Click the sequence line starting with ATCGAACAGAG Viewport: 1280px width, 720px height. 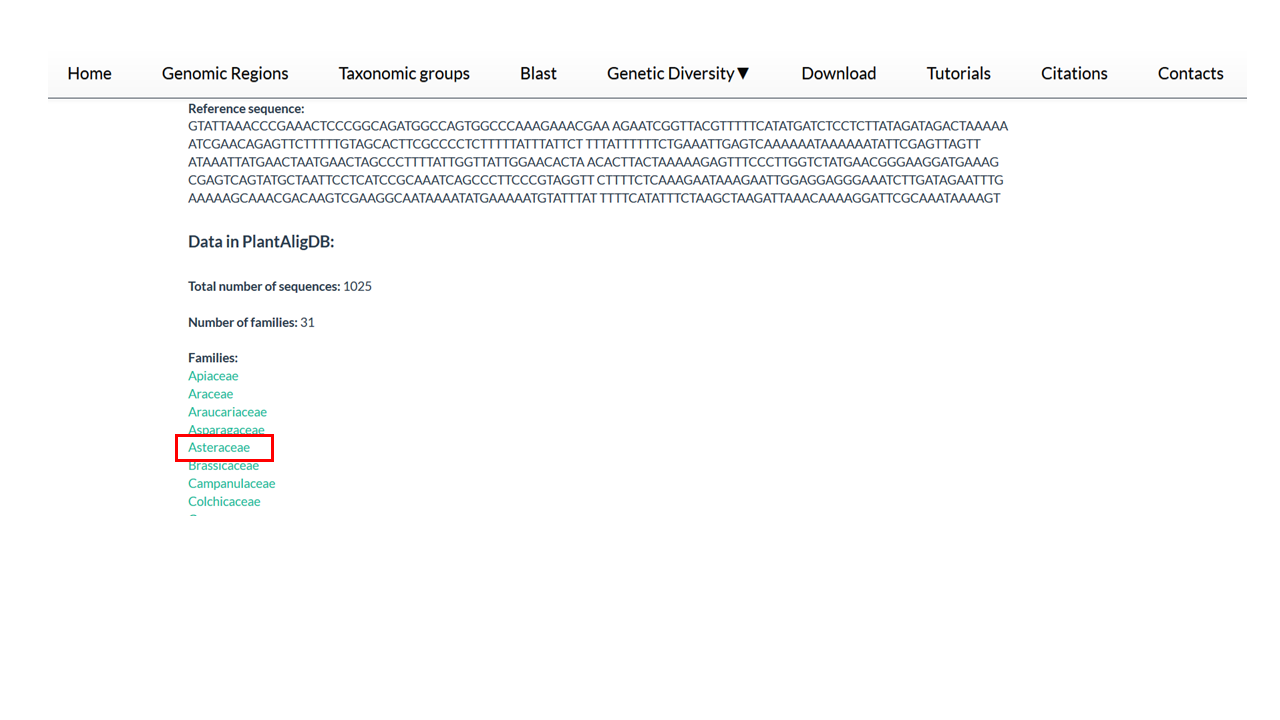point(584,144)
